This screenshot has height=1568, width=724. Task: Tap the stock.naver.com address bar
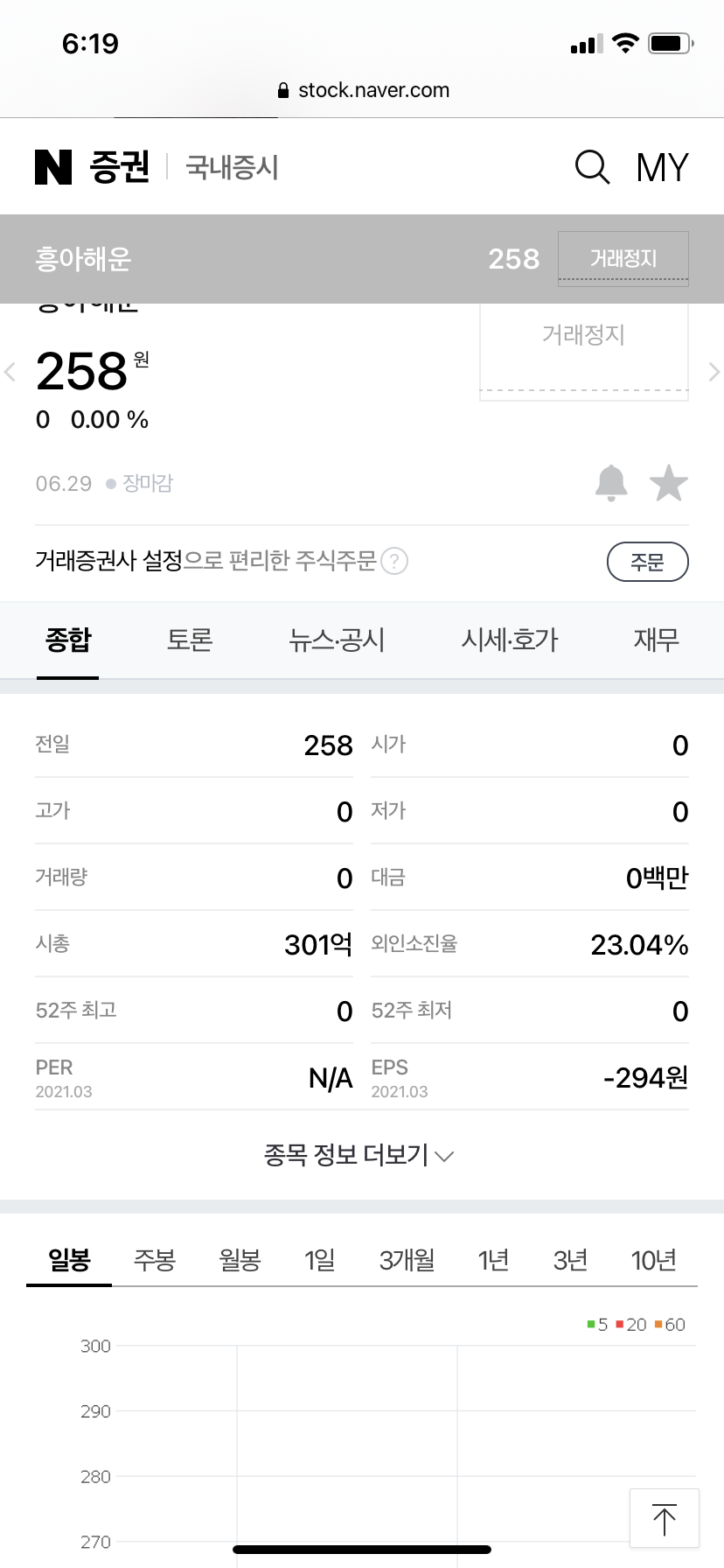coord(362,90)
